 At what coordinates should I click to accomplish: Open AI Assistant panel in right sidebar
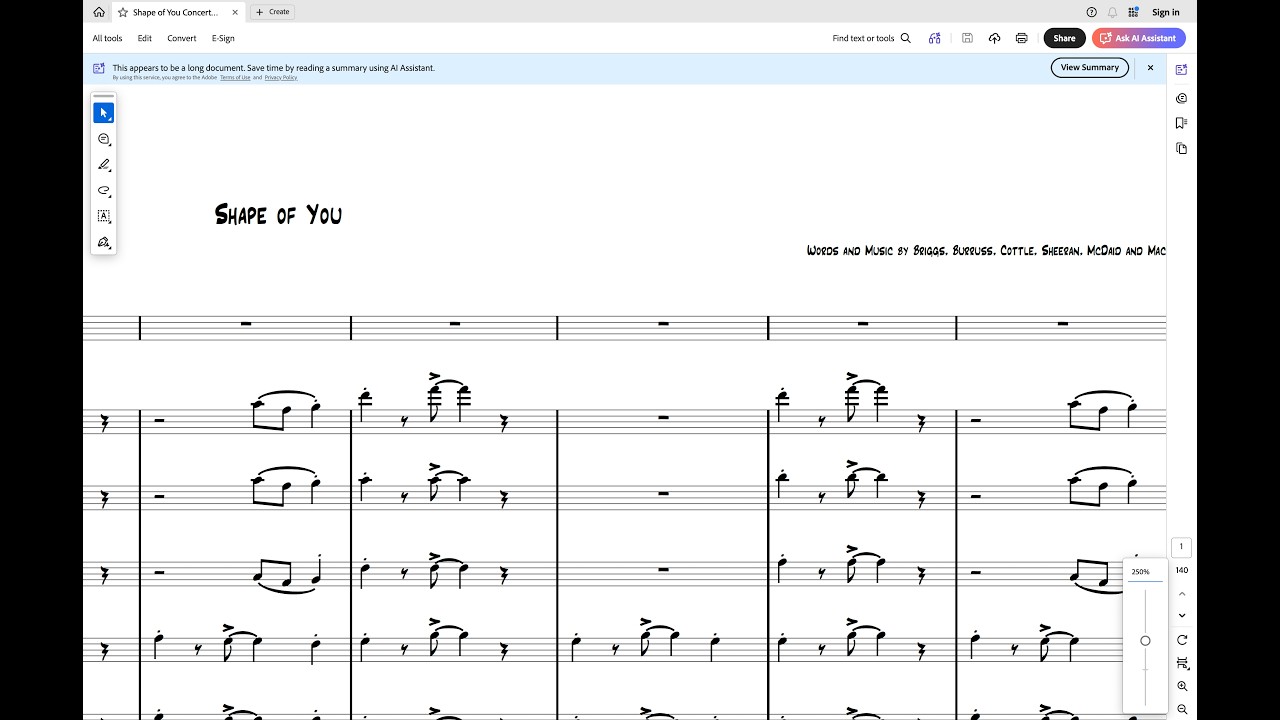(x=1181, y=70)
